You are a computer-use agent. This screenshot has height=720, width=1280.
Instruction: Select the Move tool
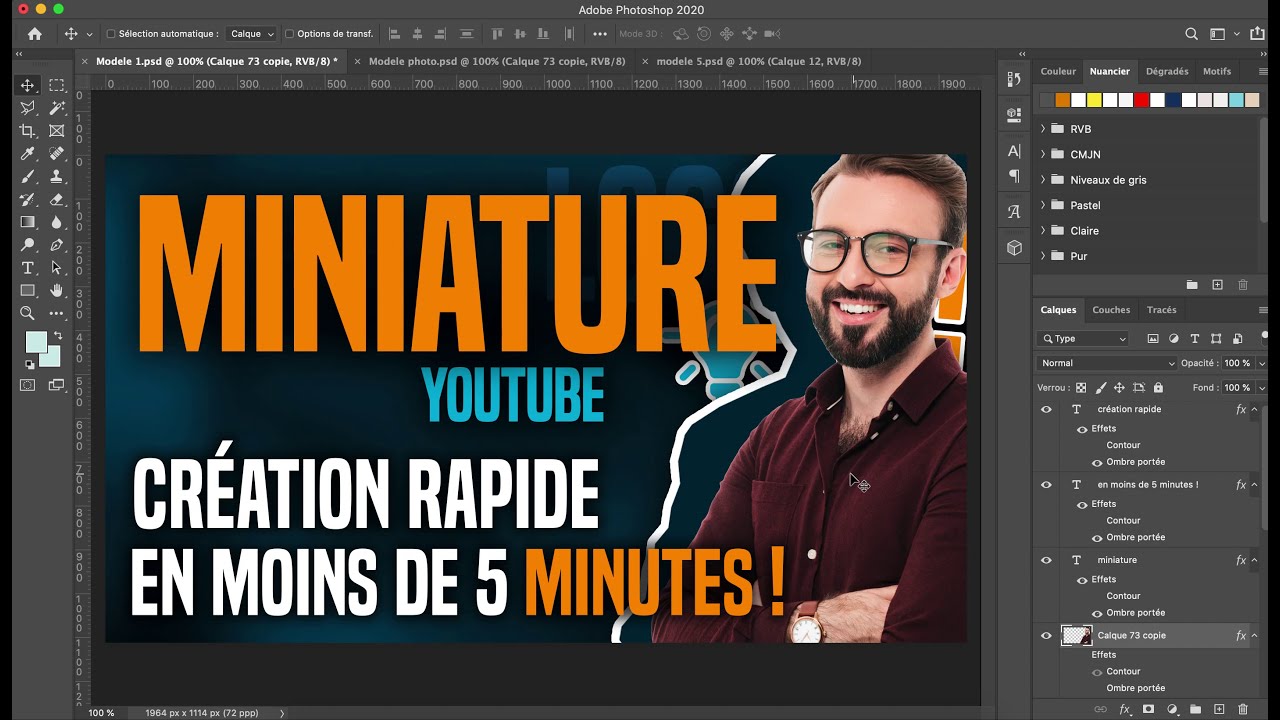click(28, 85)
